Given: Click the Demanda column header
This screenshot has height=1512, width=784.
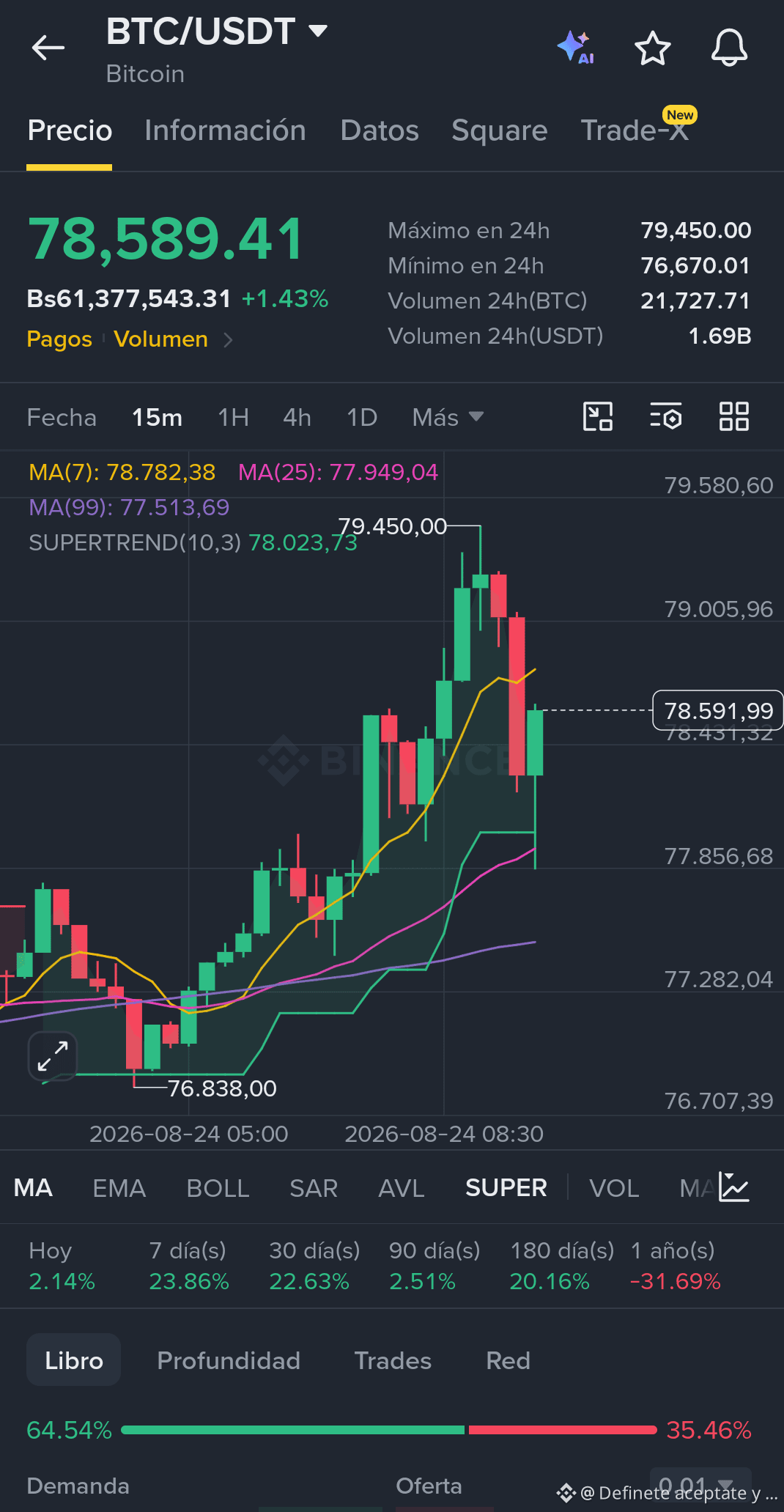Looking at the screenshot, I should click(78, 1486).
